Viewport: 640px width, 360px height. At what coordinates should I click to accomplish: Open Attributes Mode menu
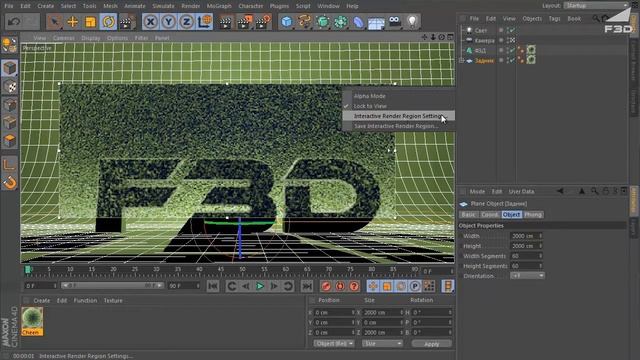(x=477, y=191)
